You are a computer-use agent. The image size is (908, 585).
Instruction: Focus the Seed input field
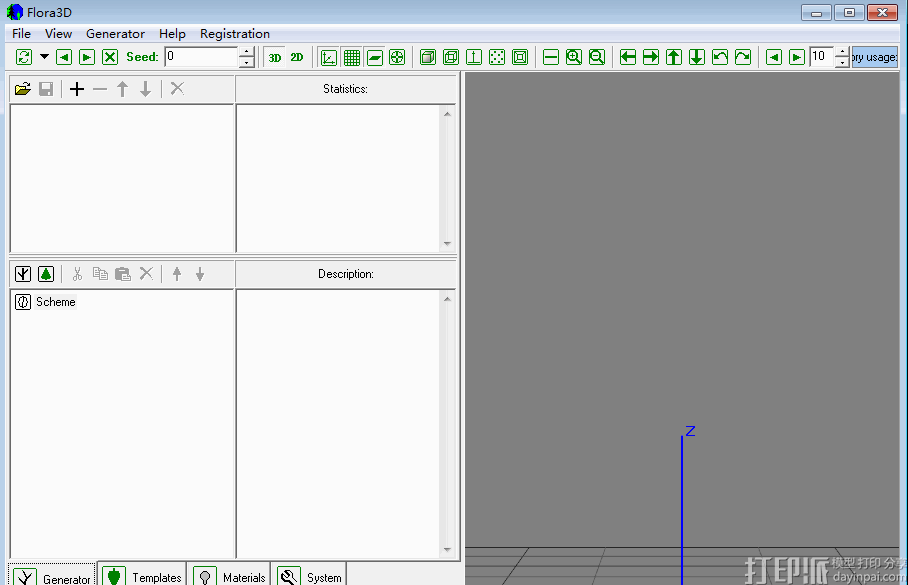(201, 57)
